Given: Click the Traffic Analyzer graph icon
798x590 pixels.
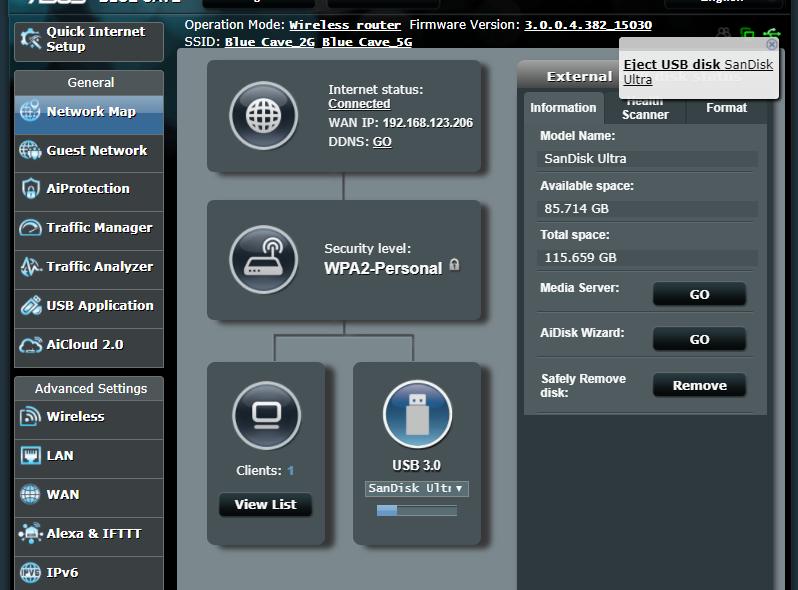Looking at the screenshot, I should click(x=30, y=266).
